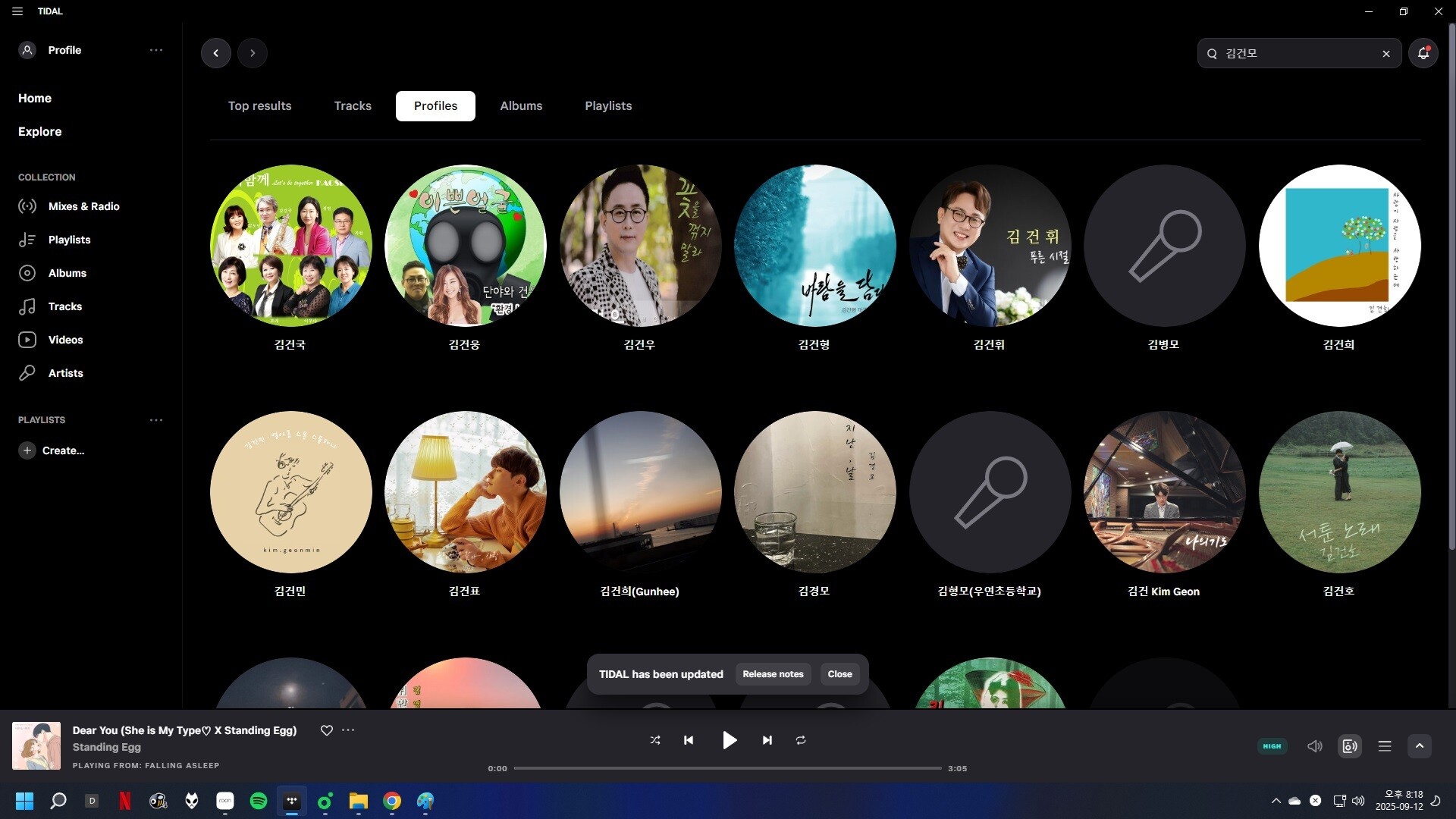Toggle shuffle playback
This screenshot has width=1456, height=819.
[x=655, y=740]
